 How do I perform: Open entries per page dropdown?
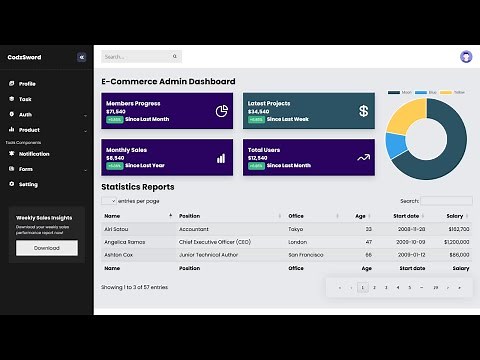109,201
